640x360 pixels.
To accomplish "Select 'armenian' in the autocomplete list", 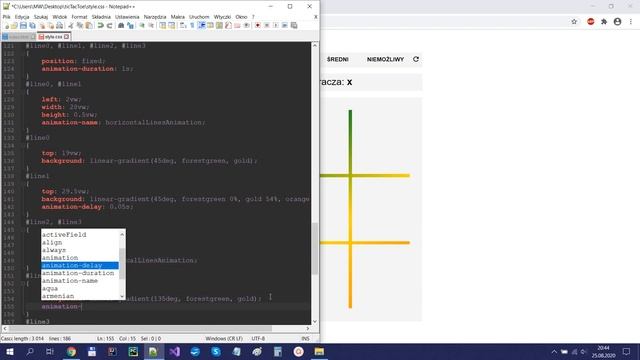I will click(58, 296).
